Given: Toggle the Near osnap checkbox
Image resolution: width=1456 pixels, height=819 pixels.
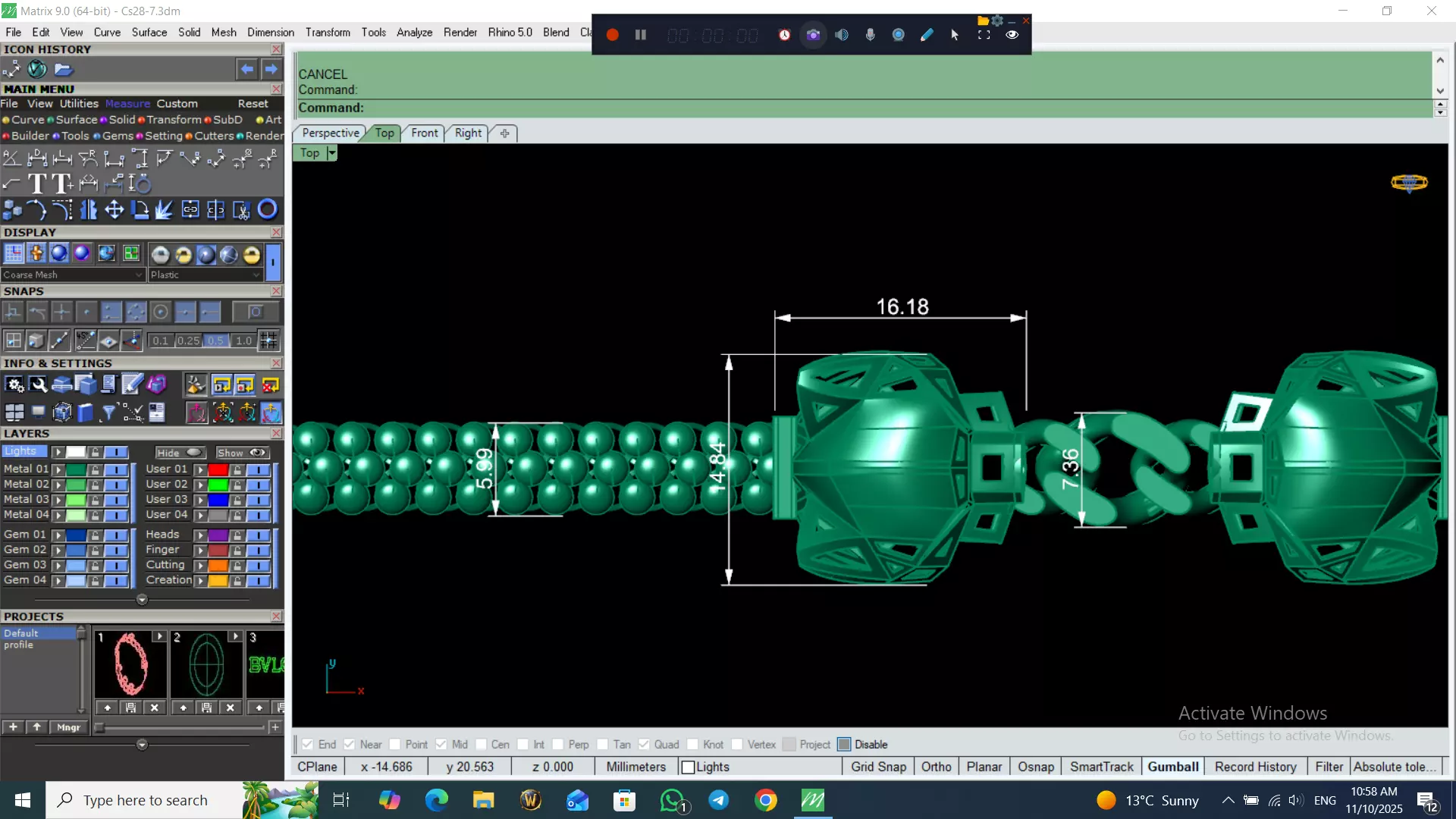Looking at the screenshot, I should (349, 745).
